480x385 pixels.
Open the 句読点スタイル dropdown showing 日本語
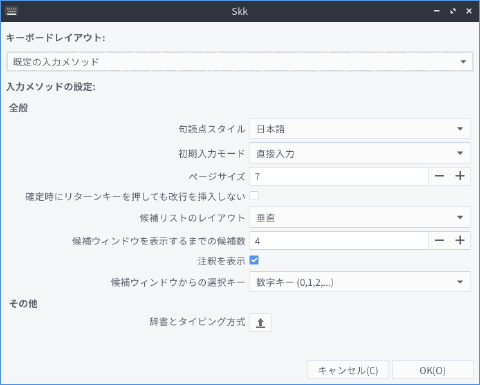[360, 129]
